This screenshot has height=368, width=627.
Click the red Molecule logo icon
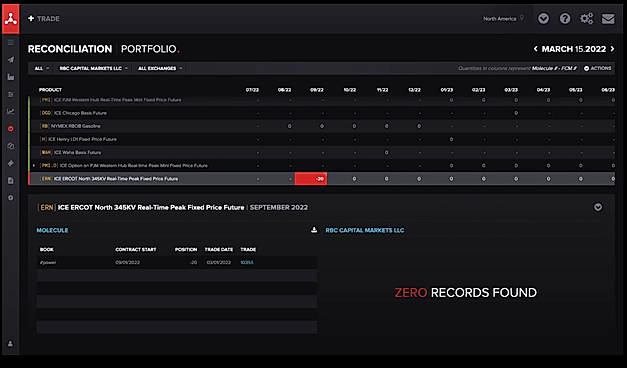(11, 19)
